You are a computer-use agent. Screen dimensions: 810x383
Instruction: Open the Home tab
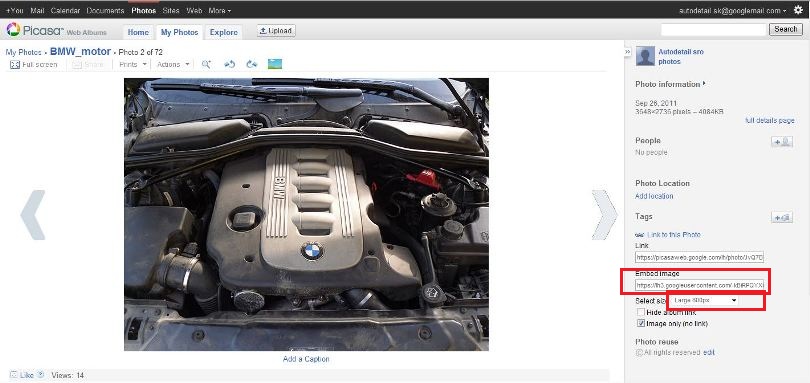coord(138,32)
